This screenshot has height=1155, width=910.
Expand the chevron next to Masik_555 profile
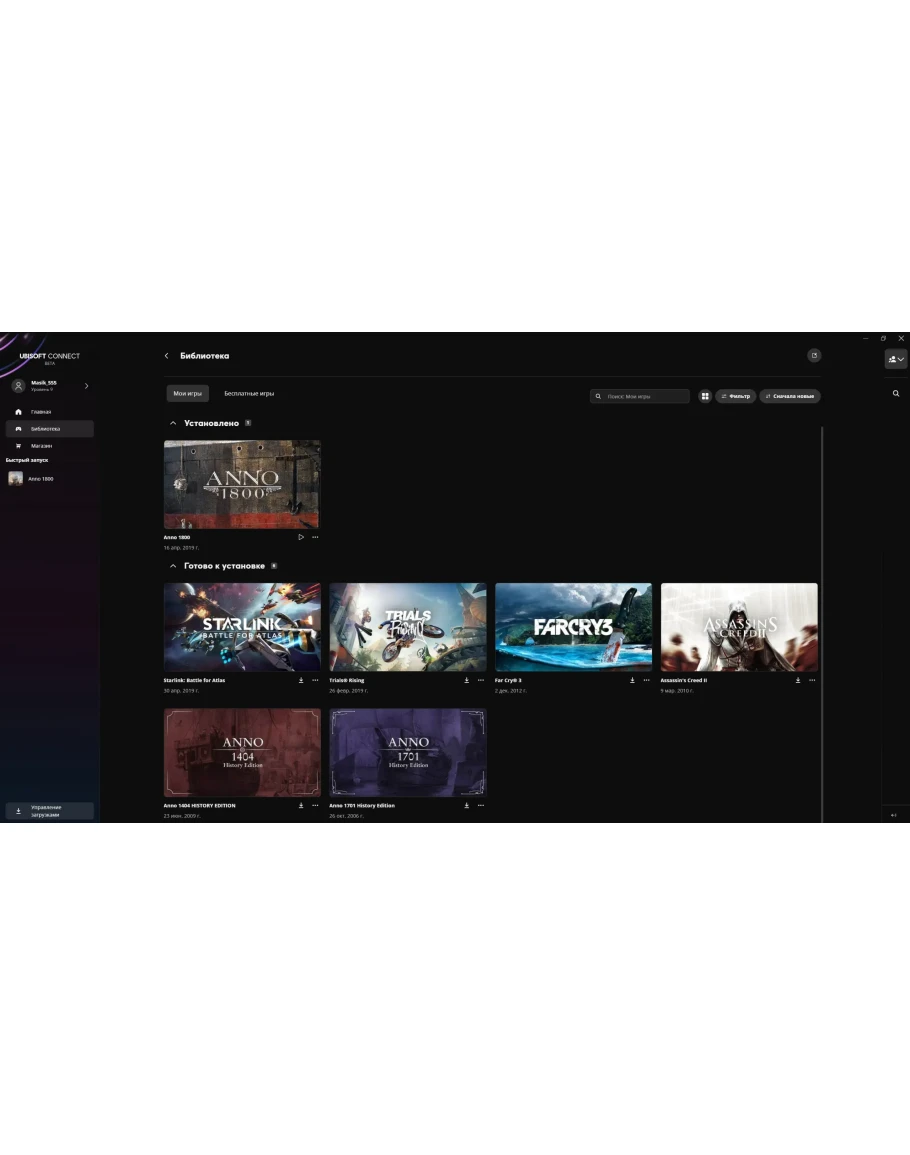pos(86,386)
